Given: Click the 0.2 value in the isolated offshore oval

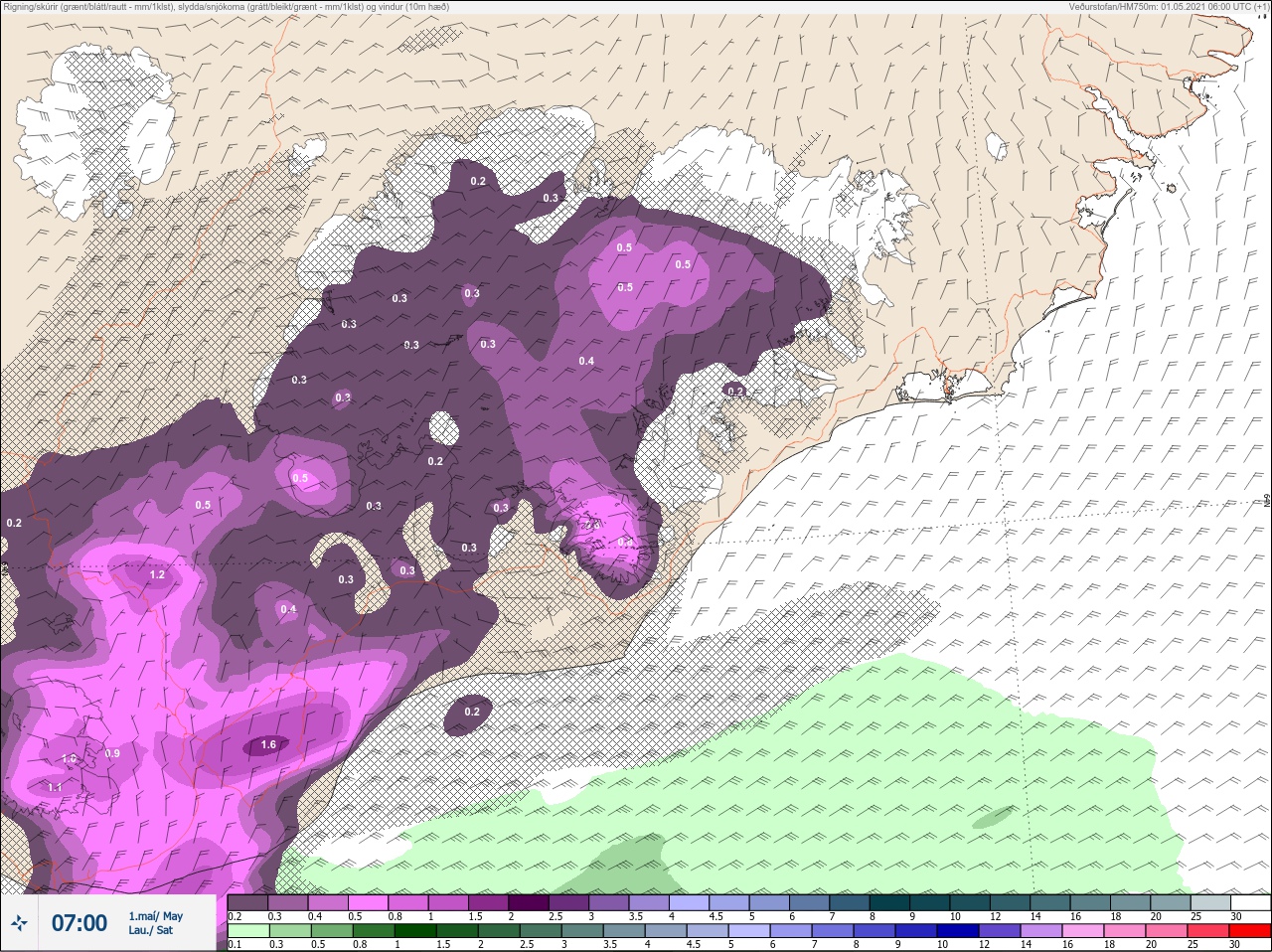Looking at the screenshot, I should (x=472, y=712).
